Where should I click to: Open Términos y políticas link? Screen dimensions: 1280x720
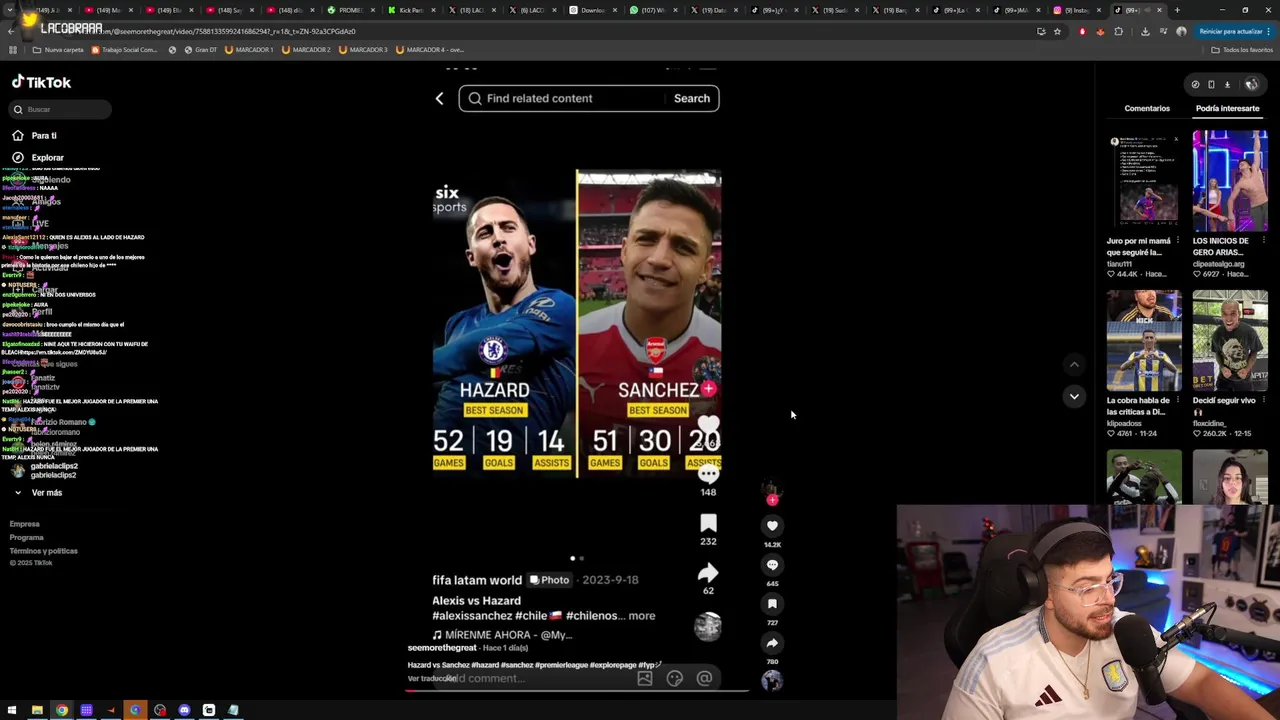(x=43, y=551)
